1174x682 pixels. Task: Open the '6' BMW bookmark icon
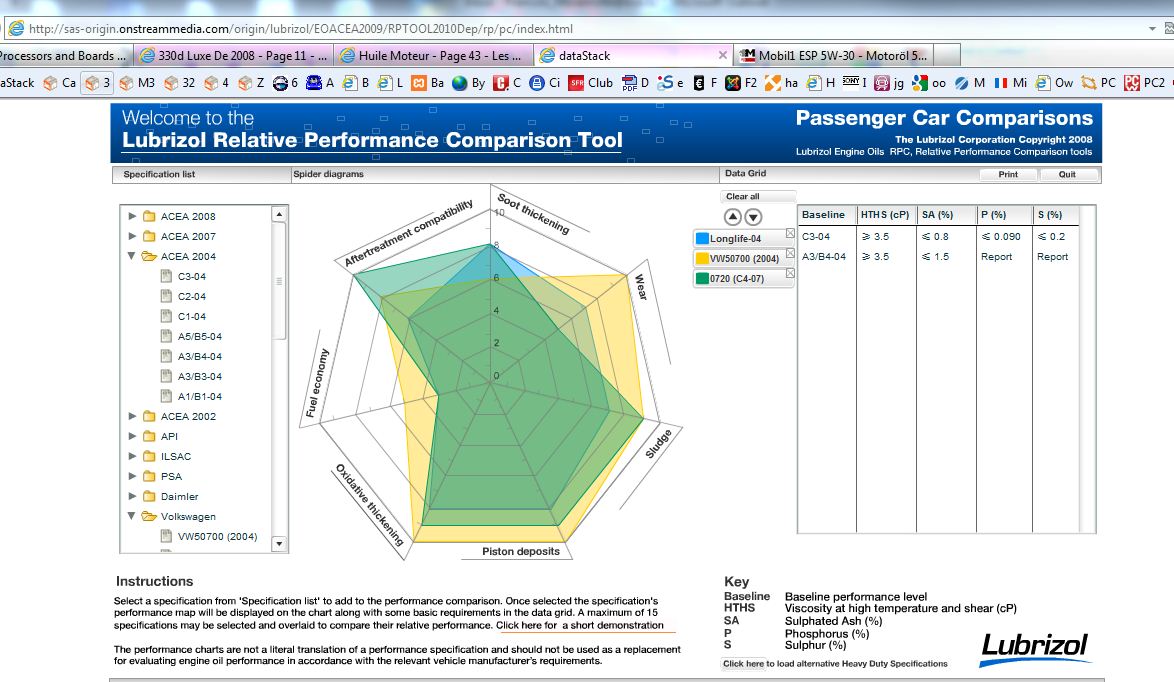tap(280, 83)
